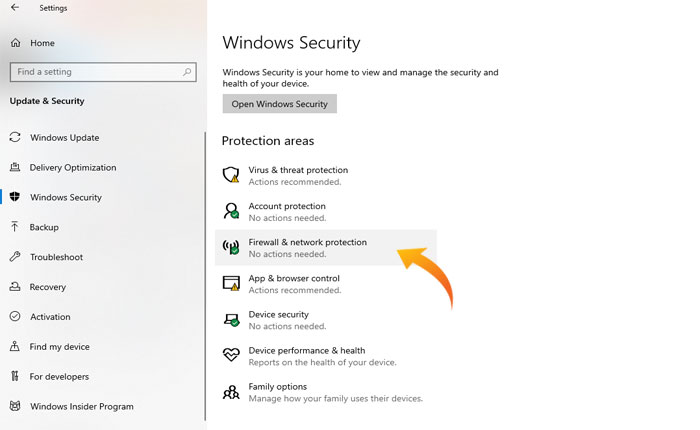
Task: Click the Account protection person icon
Action: click(231, 211)
